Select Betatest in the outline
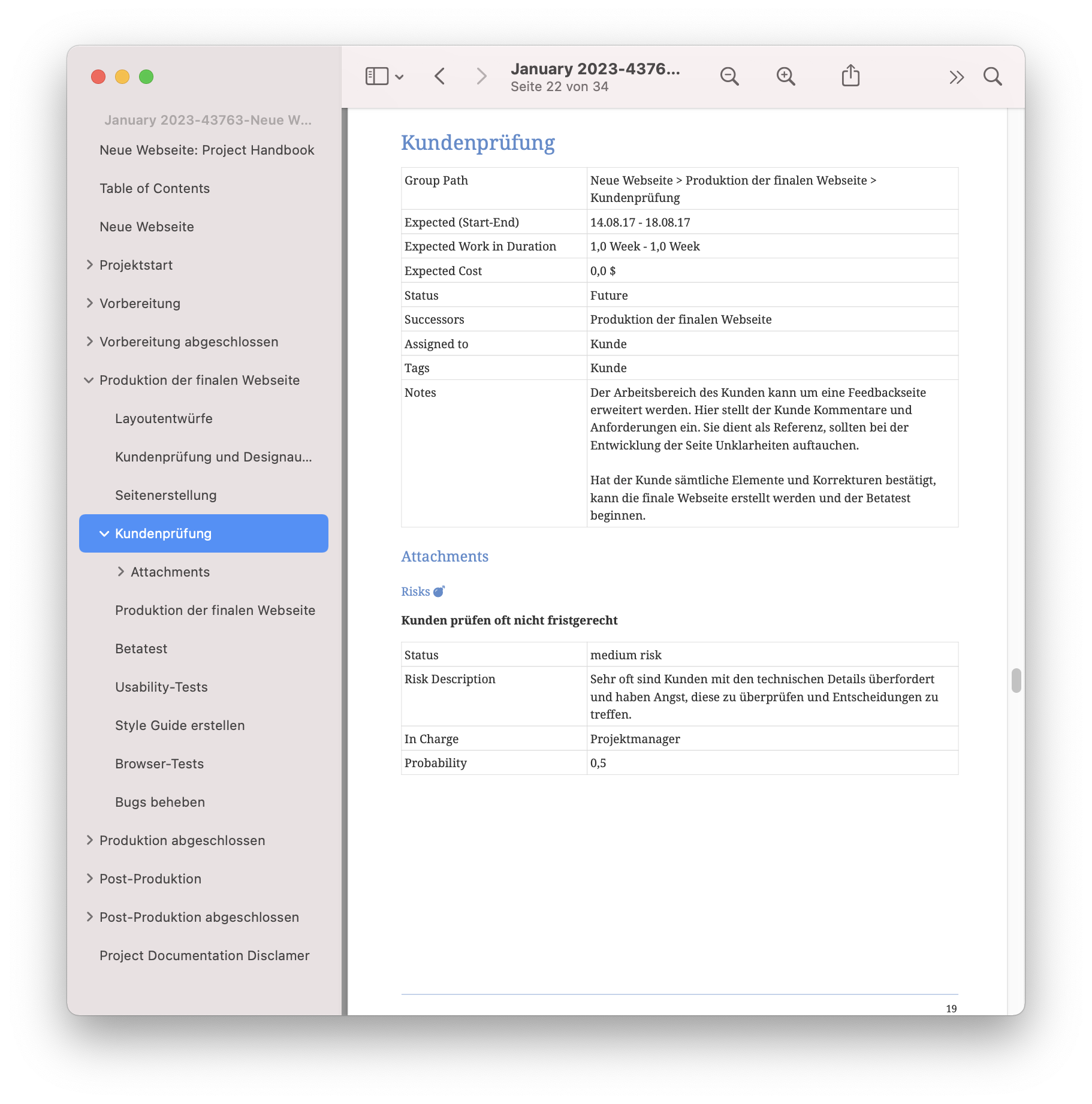The image size is (1092, 1104). coord(141,648)
